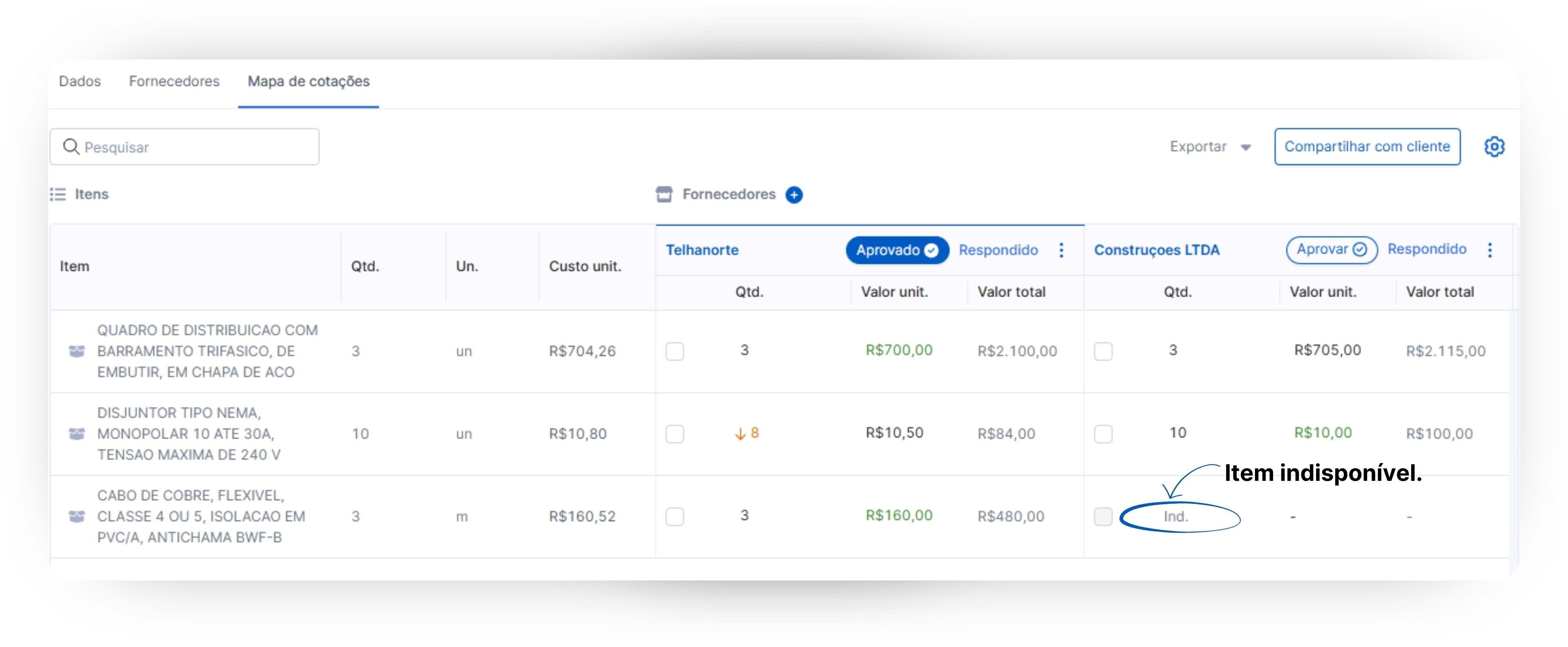The image size is (1568, 647).
Task: Open the Fornecedores tab
Action: (x=174, y=82)
